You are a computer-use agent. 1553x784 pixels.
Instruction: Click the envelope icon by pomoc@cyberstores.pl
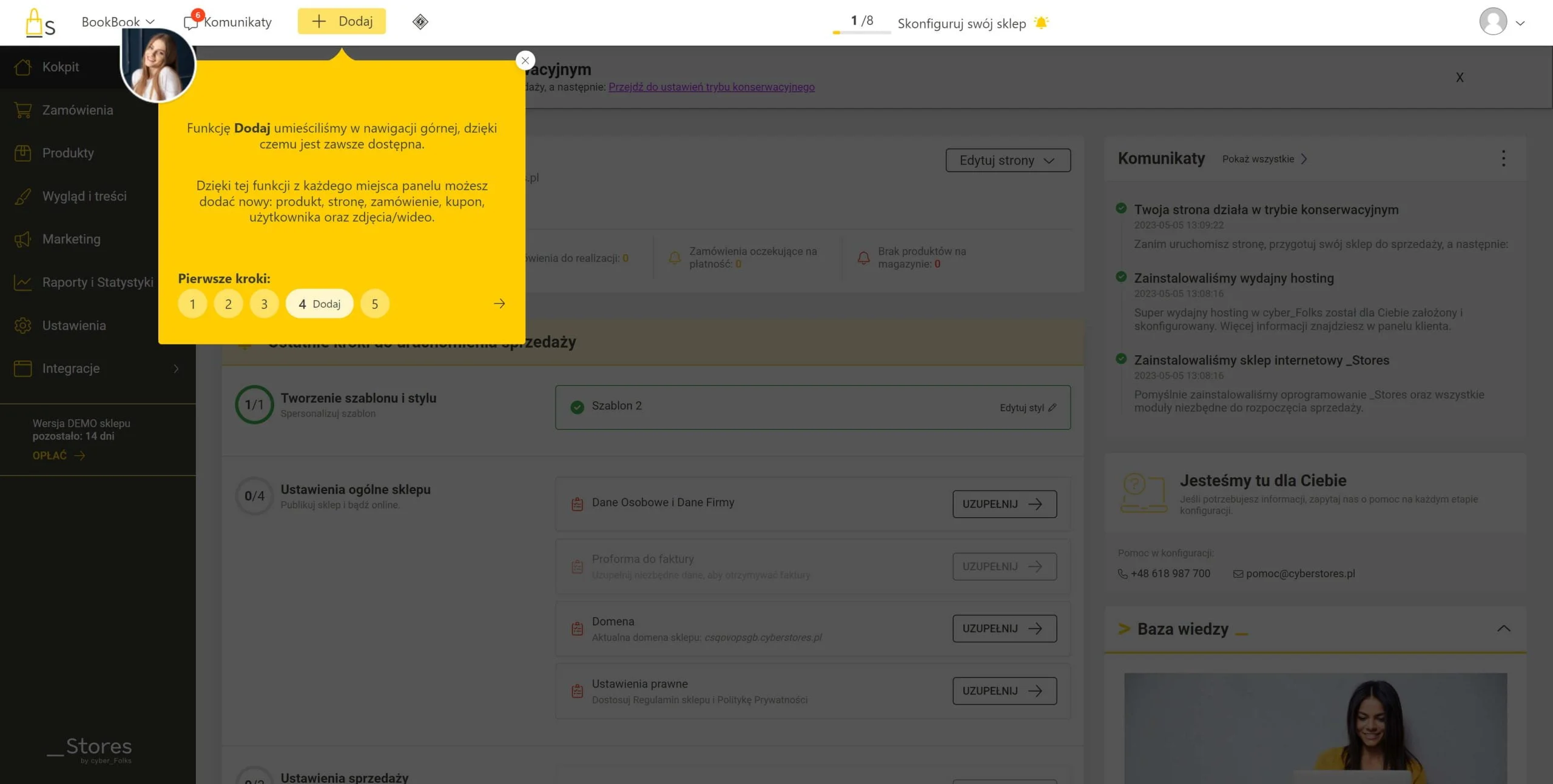pos(1238,574)
